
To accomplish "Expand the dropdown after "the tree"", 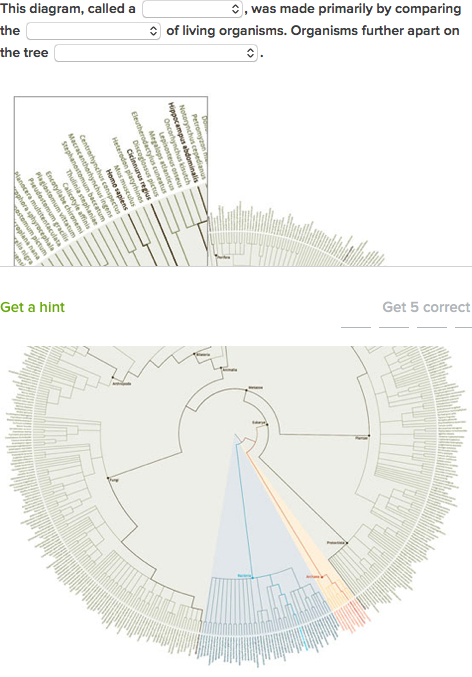I will [x=156, y=53].
